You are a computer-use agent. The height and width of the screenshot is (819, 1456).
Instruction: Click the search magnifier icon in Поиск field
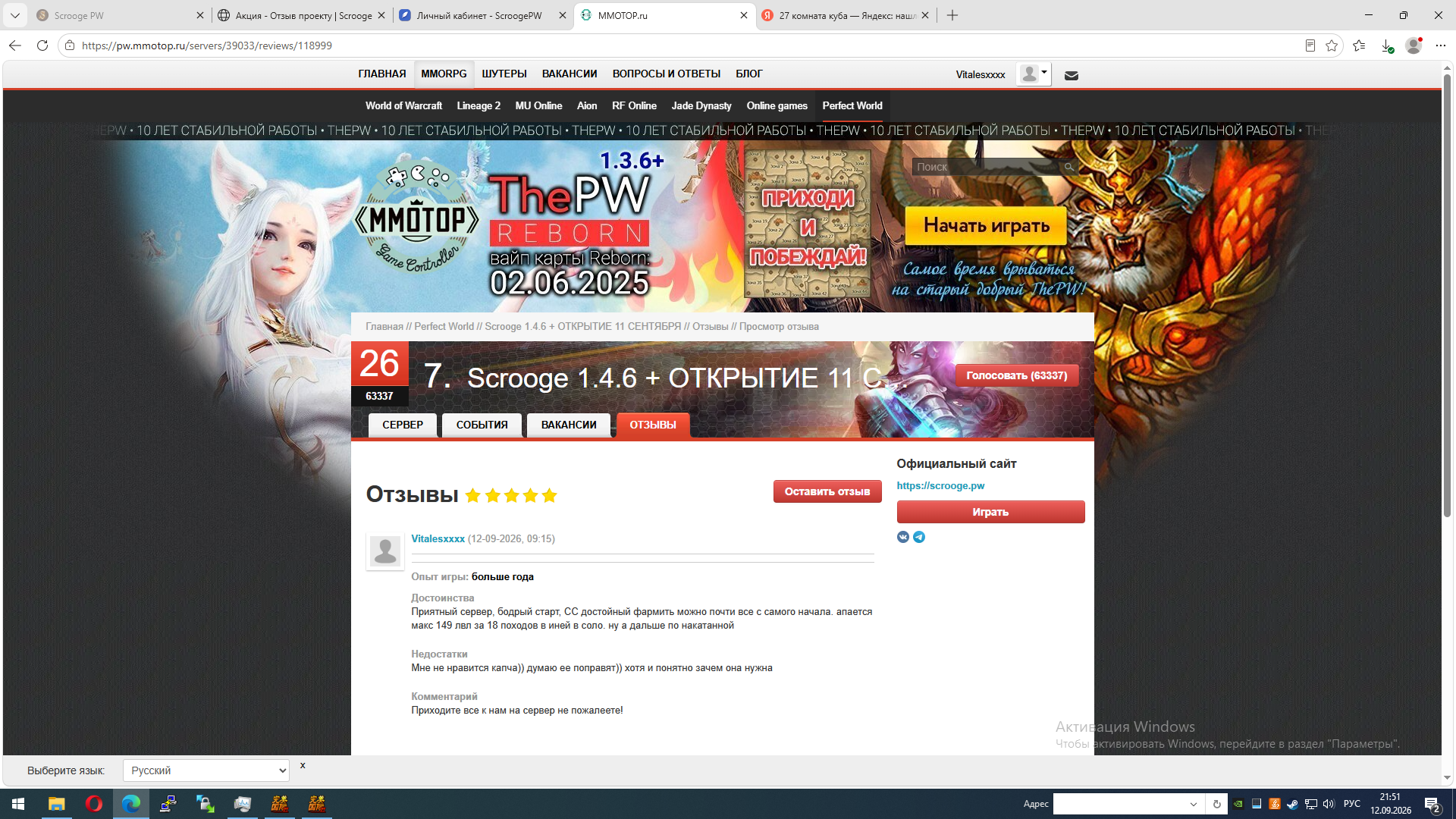(x=1068, y=167)
